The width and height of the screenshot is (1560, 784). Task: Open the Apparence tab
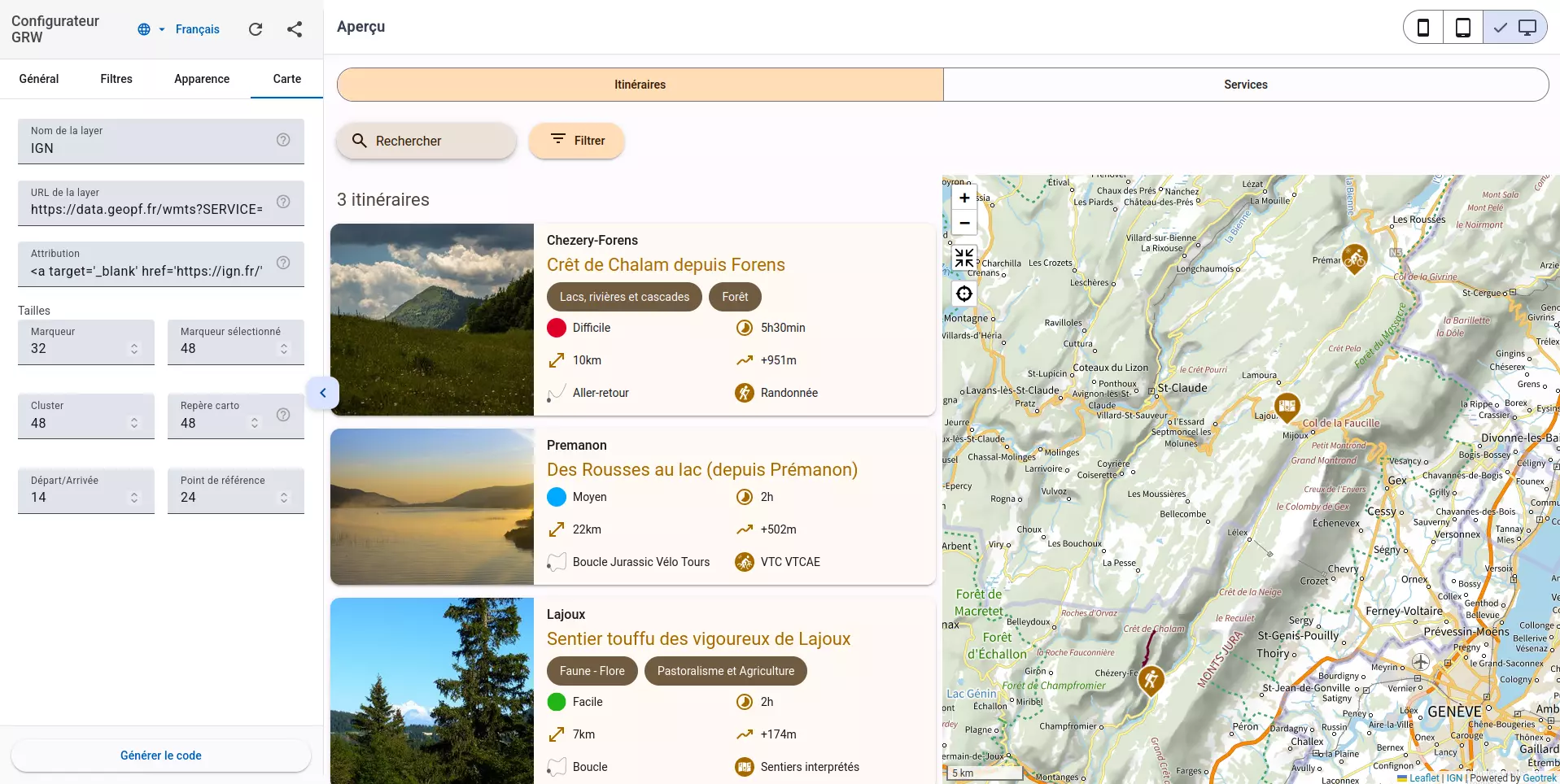(x=200, y=78)
